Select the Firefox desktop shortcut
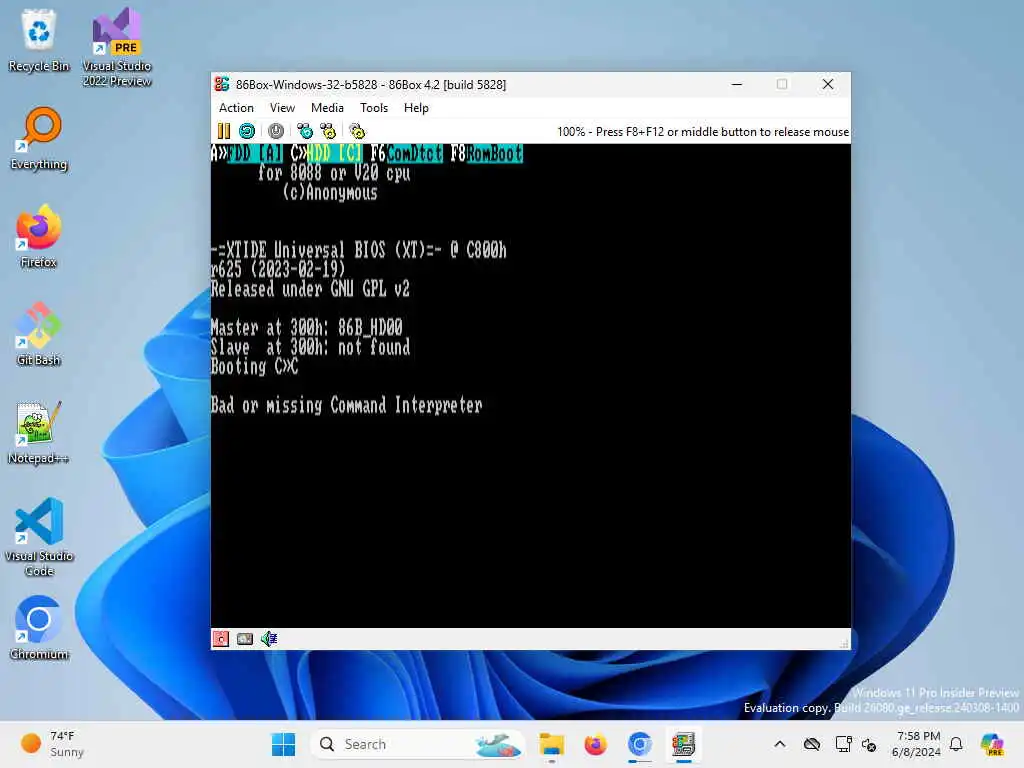This screenshot has width=1024, height=768. pos(39,236)
